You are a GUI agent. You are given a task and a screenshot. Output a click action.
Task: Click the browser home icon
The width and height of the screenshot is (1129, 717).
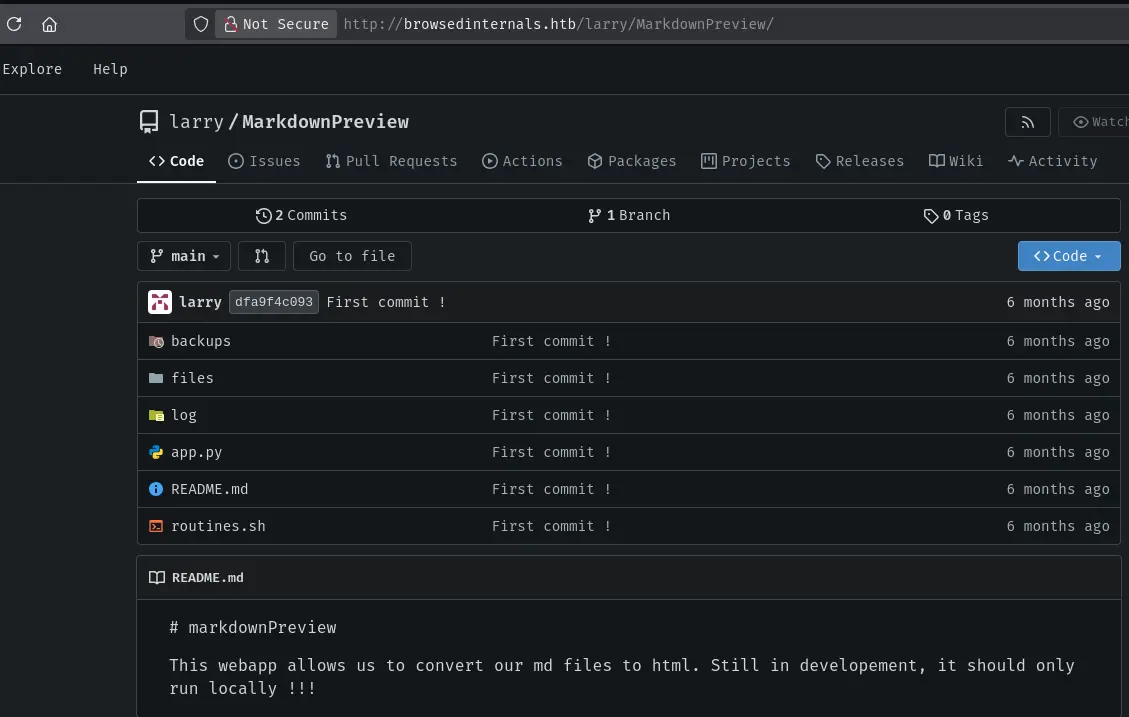coord(49,24)
